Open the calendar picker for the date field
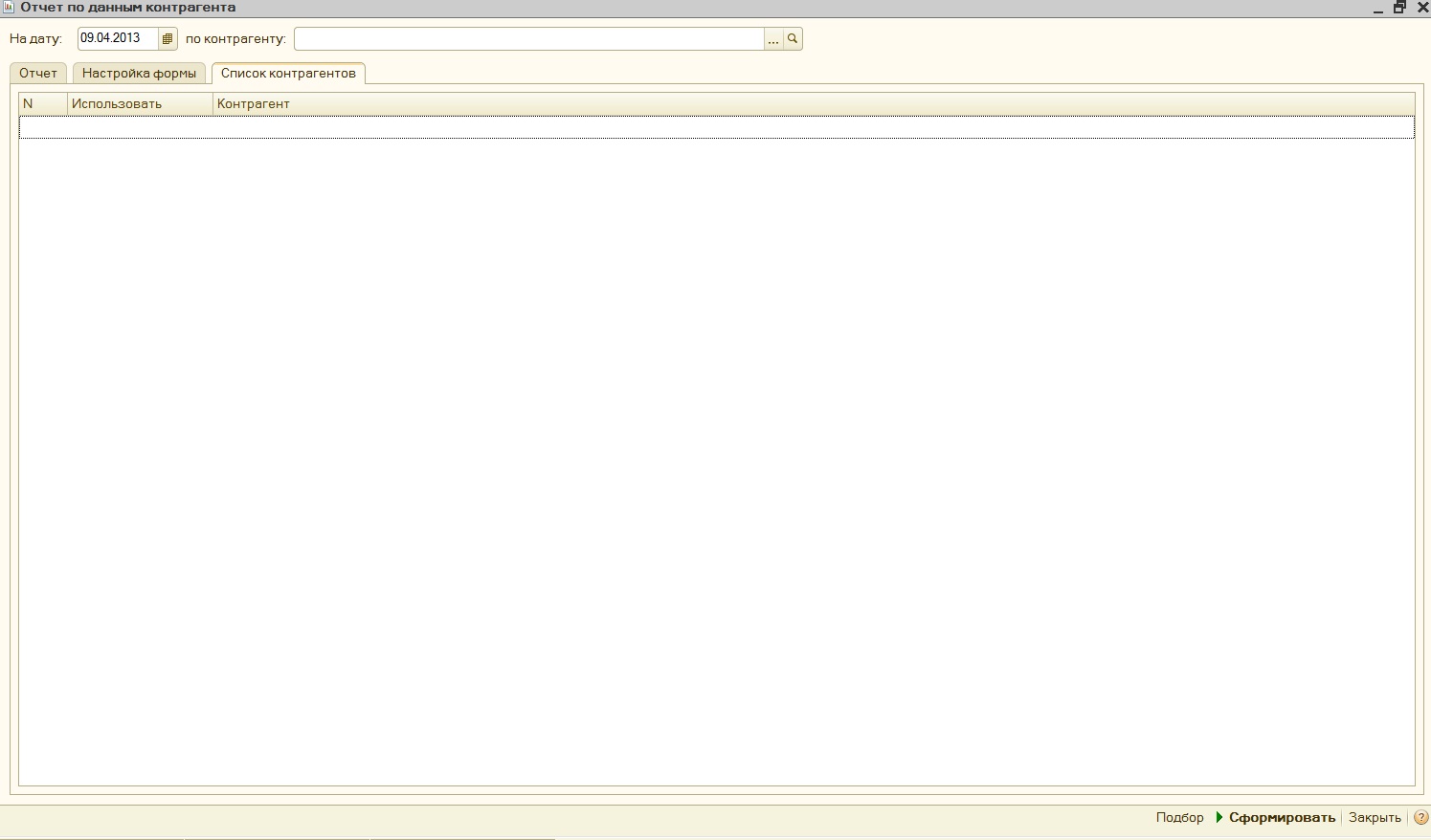This screenshot has height=840, width=1431. coord(168,39)
